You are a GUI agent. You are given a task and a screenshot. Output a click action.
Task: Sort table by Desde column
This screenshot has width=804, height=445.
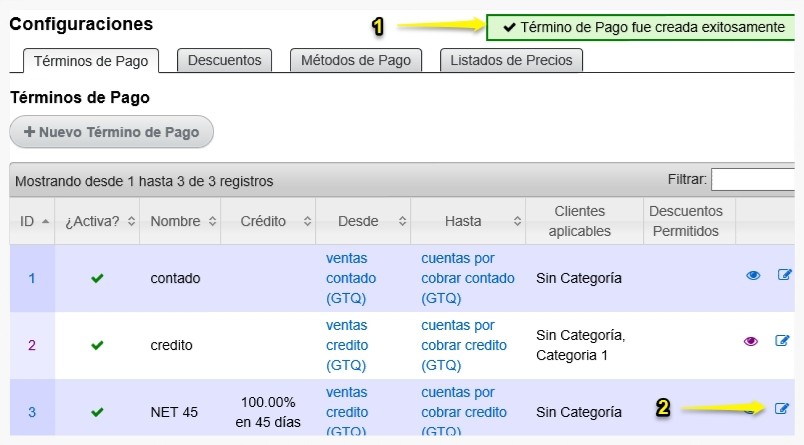tap(363, 221)
